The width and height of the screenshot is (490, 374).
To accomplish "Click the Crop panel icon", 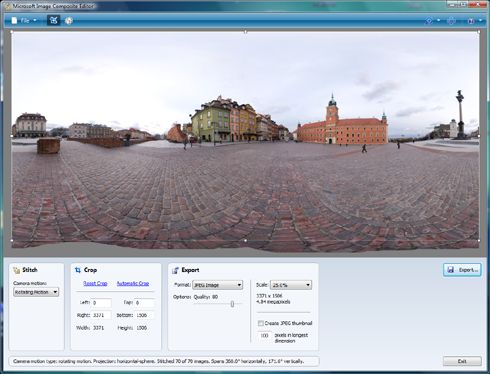I will point(78,270).
